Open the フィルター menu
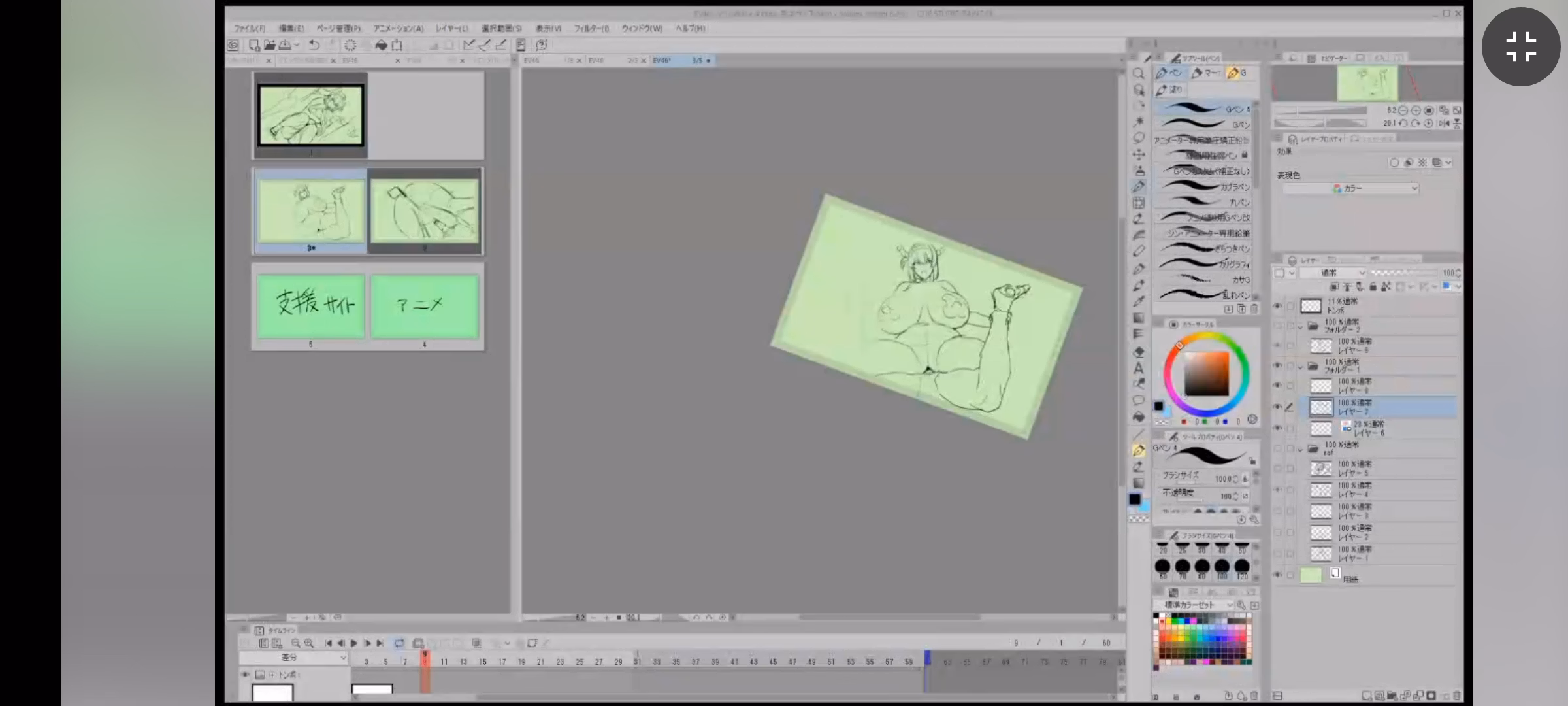 (x=591, y=29)
